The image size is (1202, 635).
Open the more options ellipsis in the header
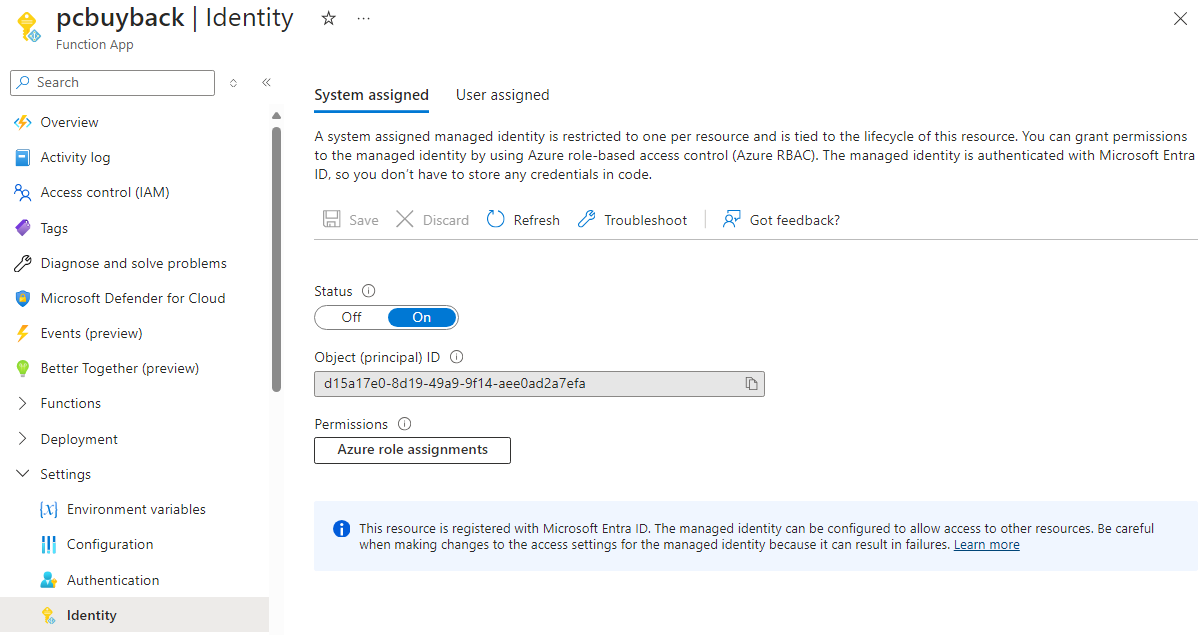click(363, 19)
